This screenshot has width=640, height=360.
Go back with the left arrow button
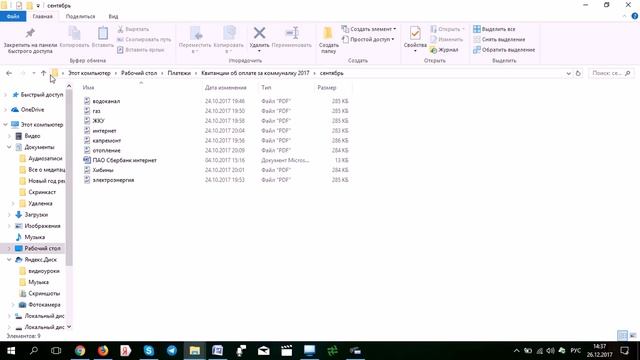(9, 73)
